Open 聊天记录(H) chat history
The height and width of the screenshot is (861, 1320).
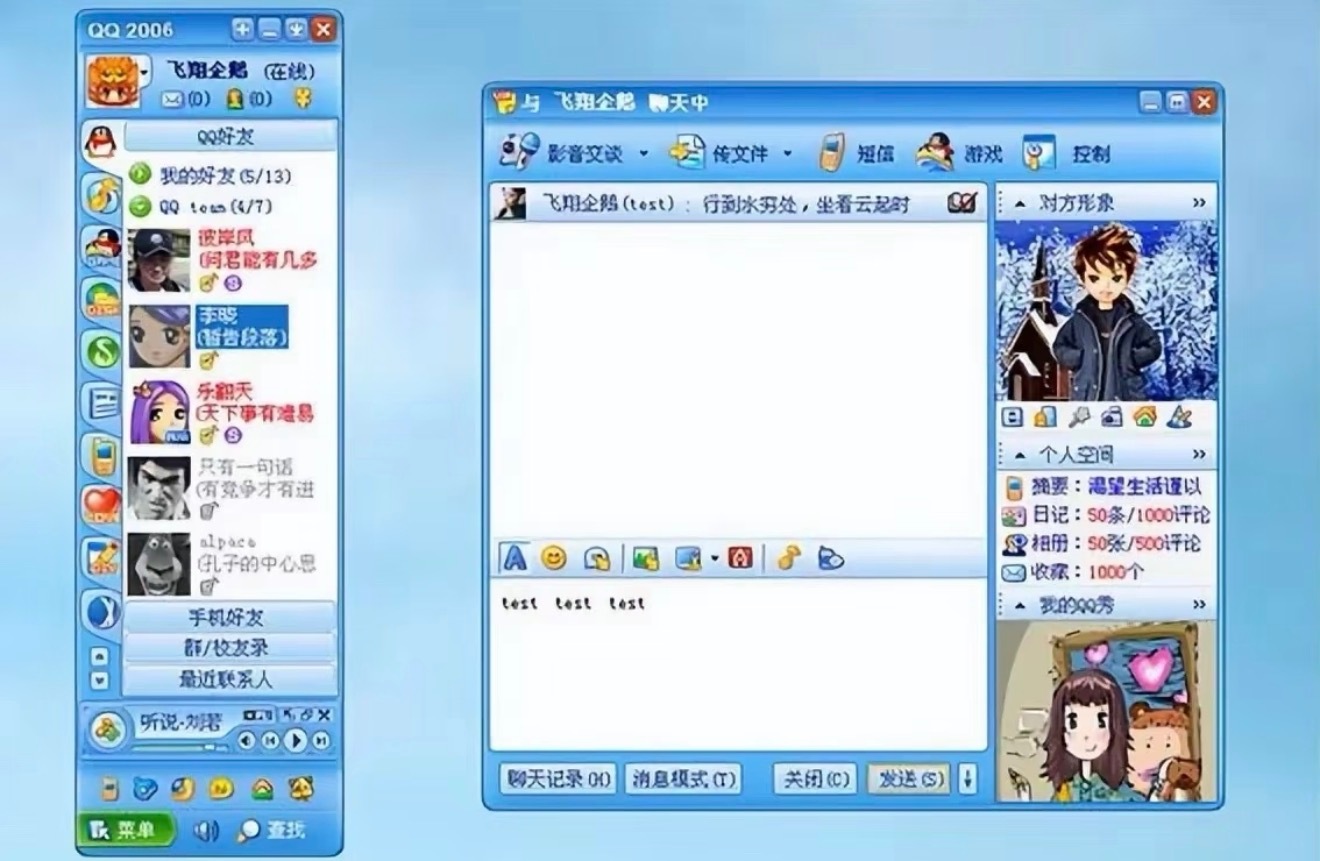pyautogui.click(x=557, y=779)
